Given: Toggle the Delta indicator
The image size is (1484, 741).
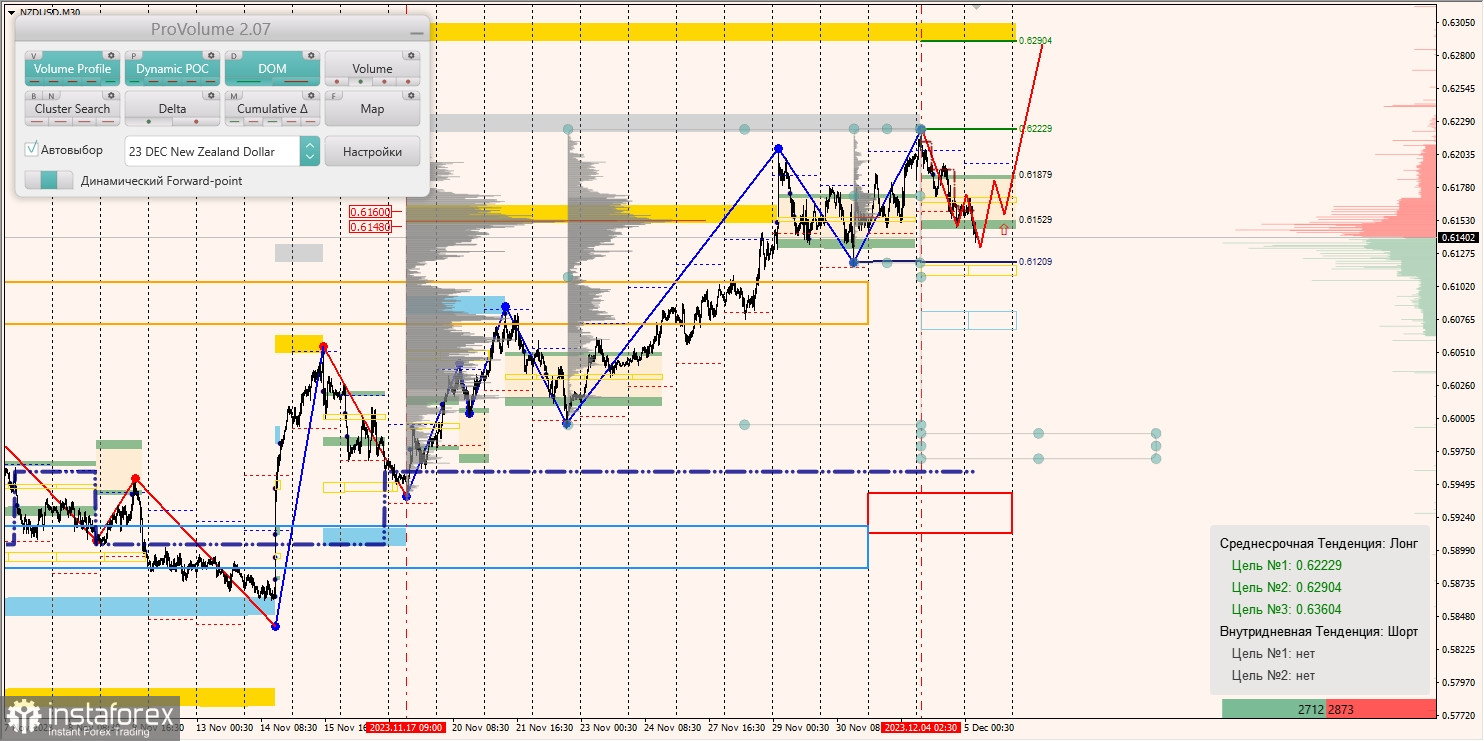Looking at the screenshot, I should pyautogui.click(x=172, y=108).
